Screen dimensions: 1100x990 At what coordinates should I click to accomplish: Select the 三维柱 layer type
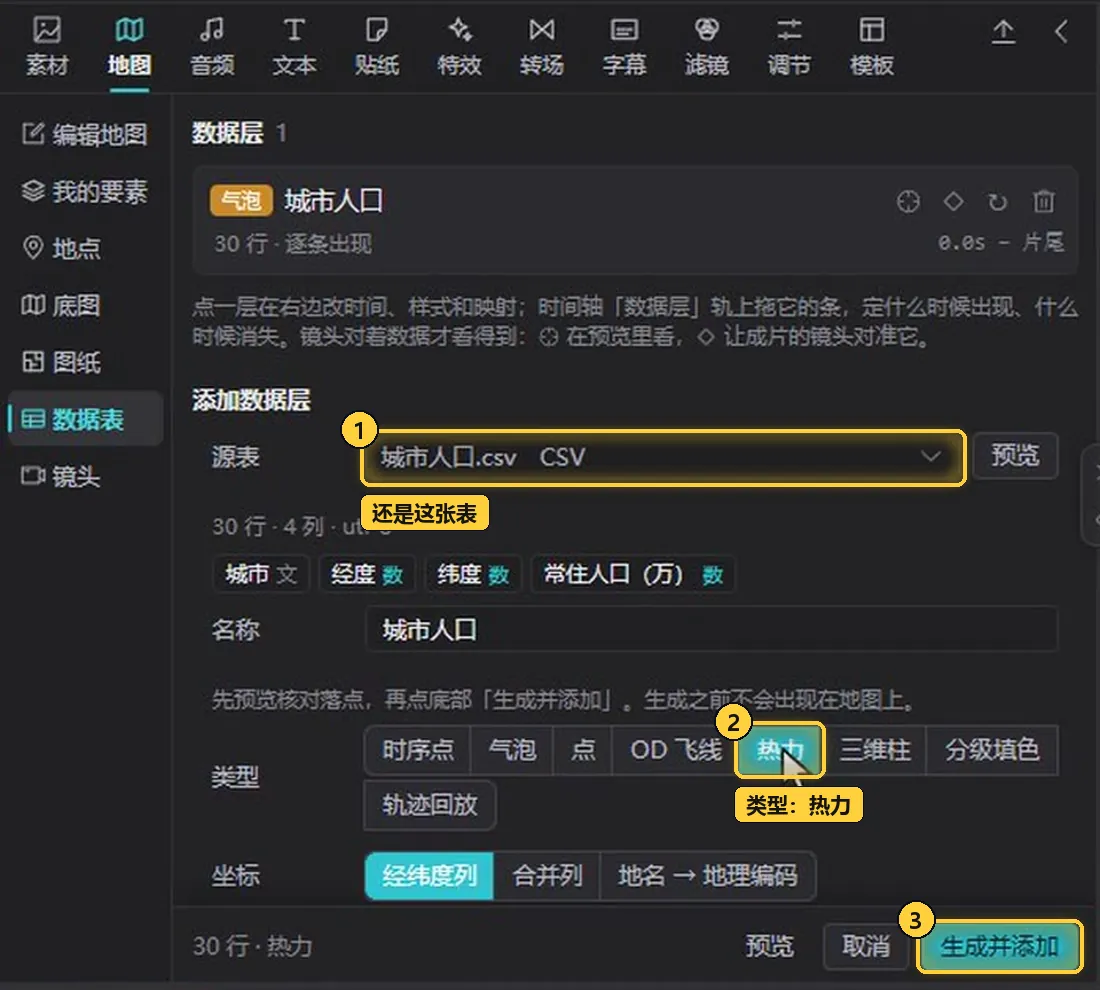pyautogui.click(x=875, y=750)
